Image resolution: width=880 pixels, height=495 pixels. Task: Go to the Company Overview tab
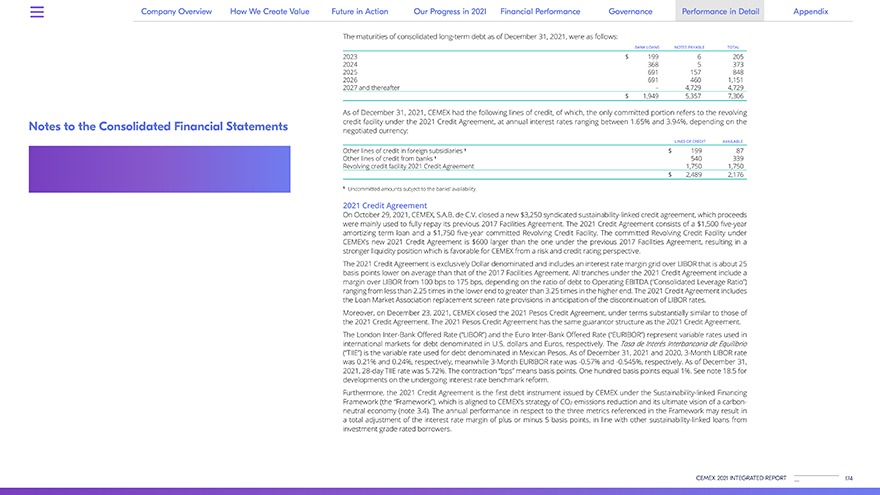coord(176,12)
